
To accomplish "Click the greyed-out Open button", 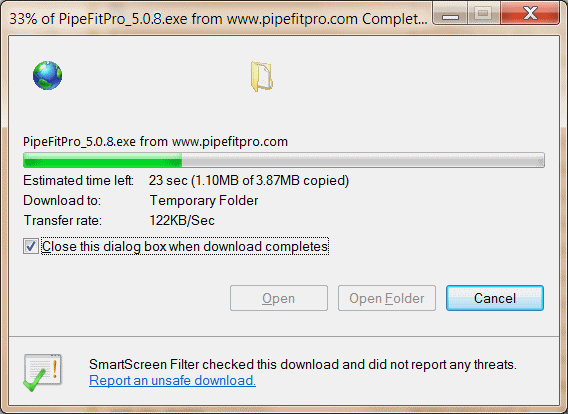I will [279, 298].
